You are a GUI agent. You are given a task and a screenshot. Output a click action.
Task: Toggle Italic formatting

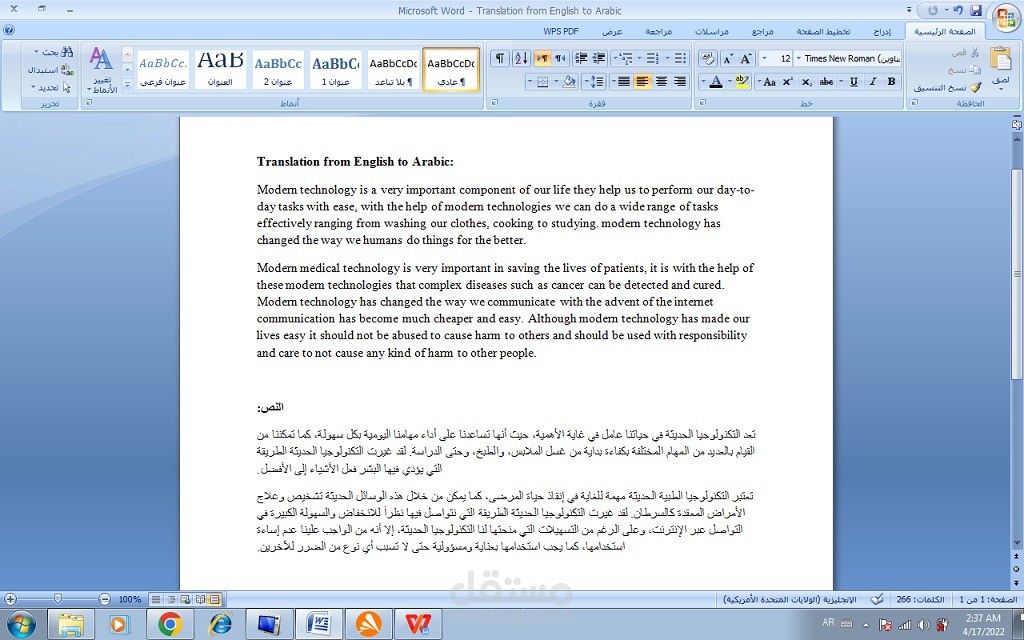872,82
